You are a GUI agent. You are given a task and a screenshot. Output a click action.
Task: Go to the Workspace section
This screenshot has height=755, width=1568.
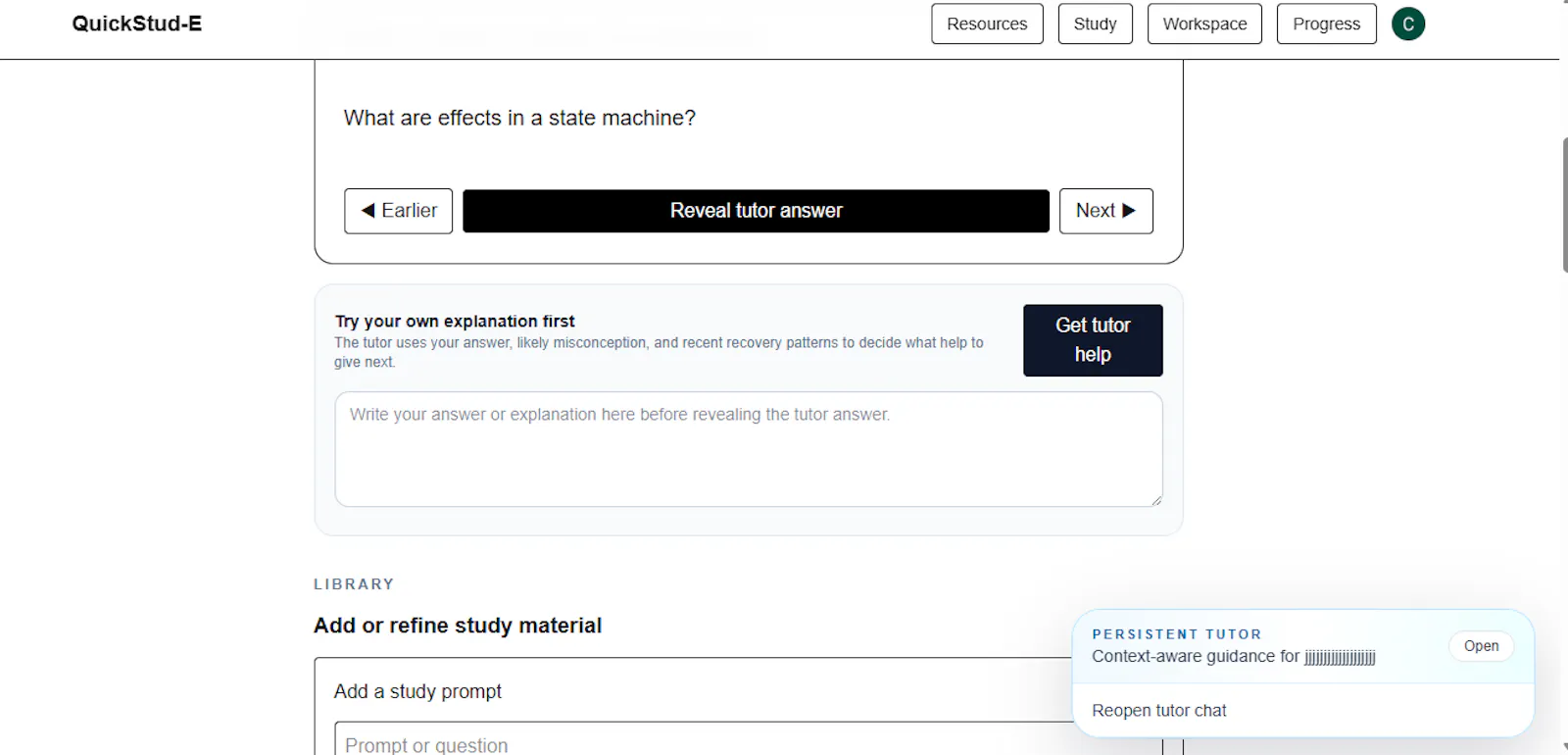(1204, 24)
